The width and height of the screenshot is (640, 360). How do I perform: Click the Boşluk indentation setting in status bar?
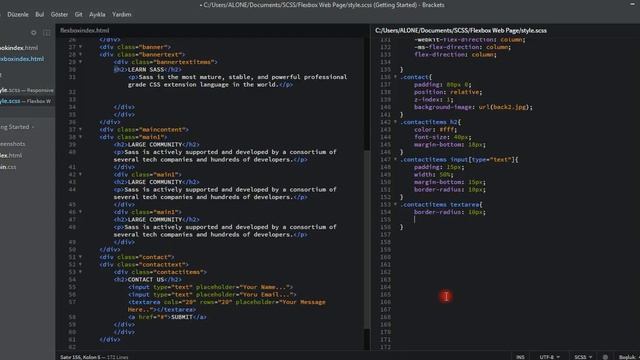628,357
